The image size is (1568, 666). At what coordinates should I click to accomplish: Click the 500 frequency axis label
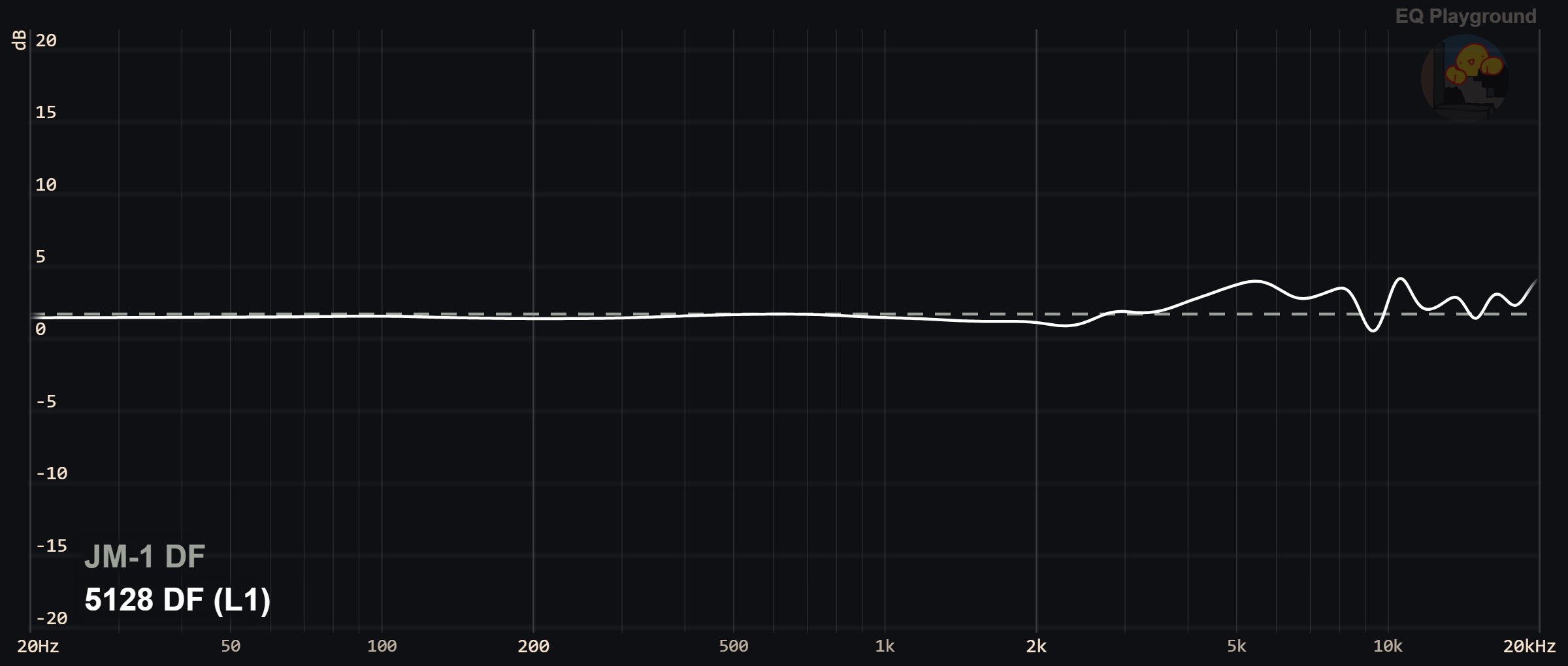(x=733, y=646)
